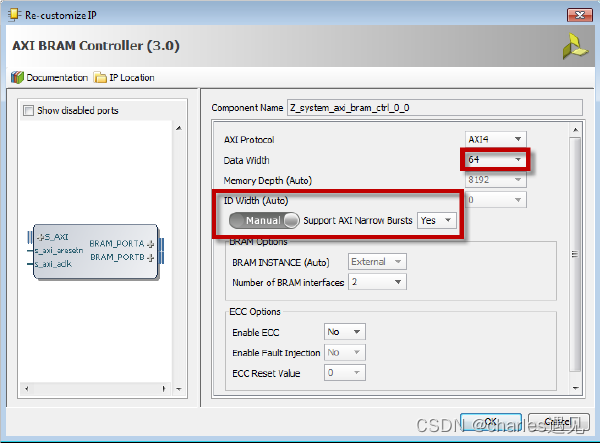Click the Data Width label

coord(246,160)
